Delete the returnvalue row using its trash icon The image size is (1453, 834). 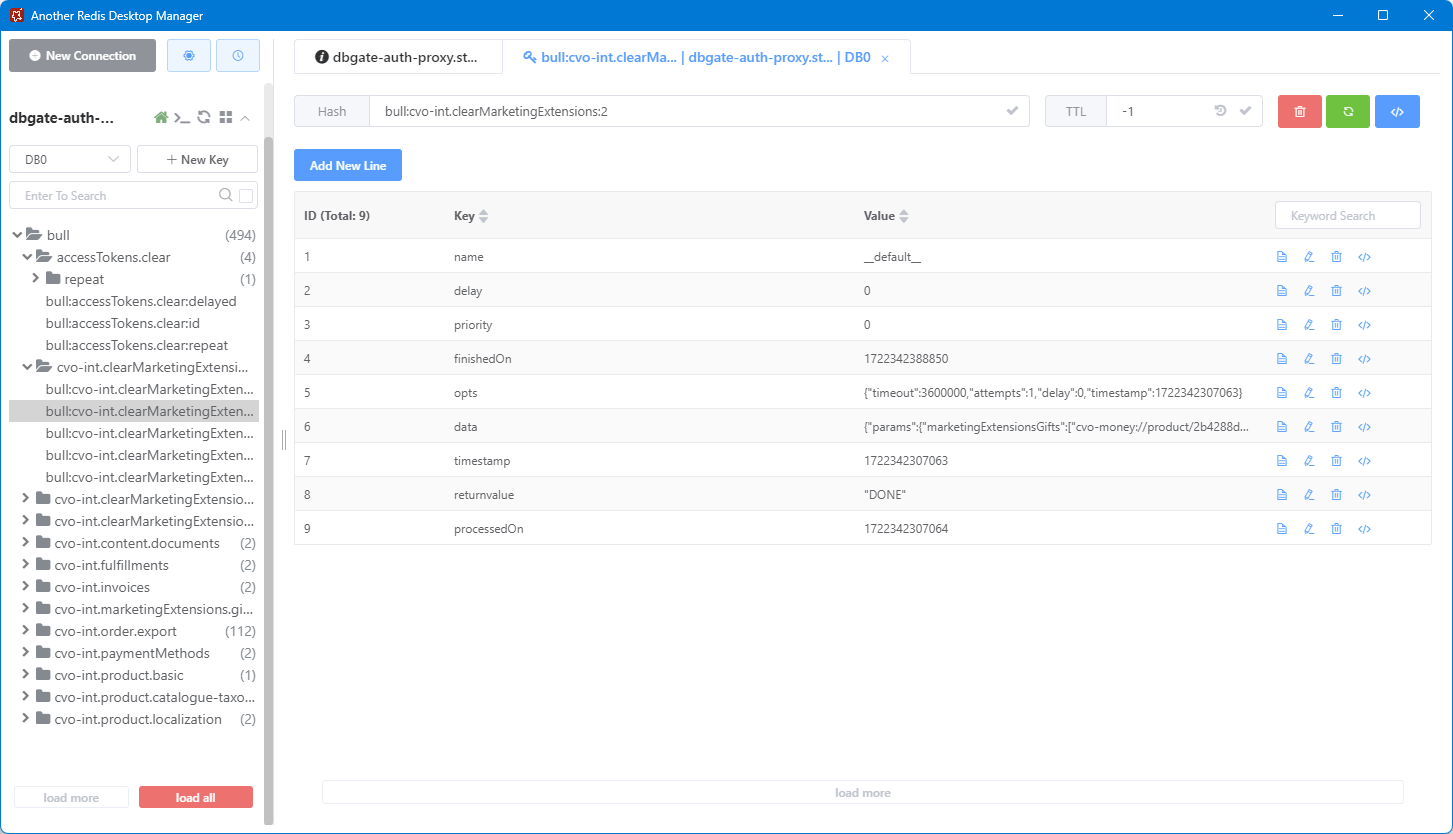pyautogui.click(x=1336, y=494)
